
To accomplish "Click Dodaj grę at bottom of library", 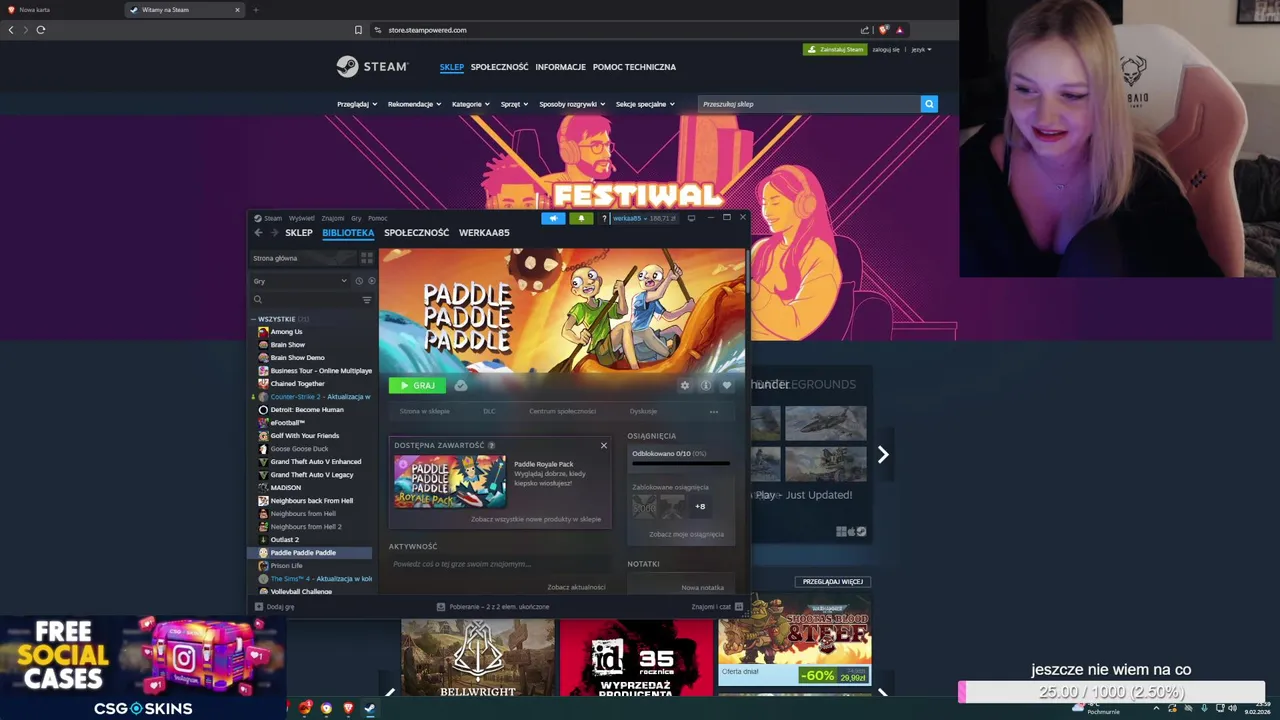I will [x=274, y=607].
